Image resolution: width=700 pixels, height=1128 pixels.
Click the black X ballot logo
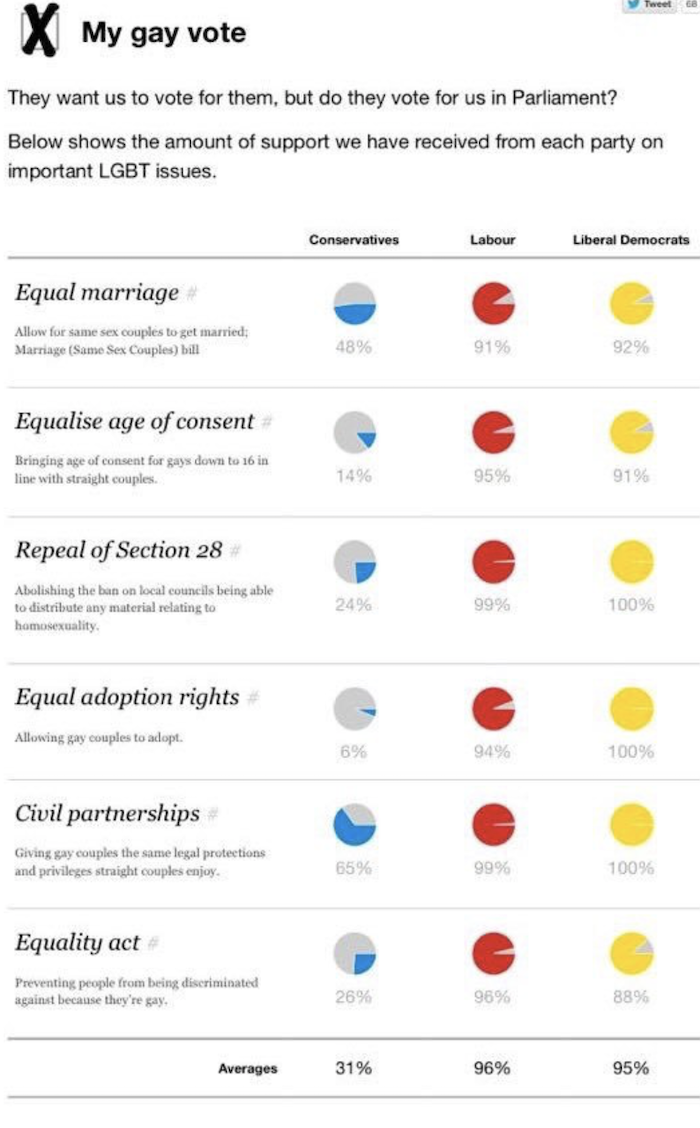click(x=39, y=31)
